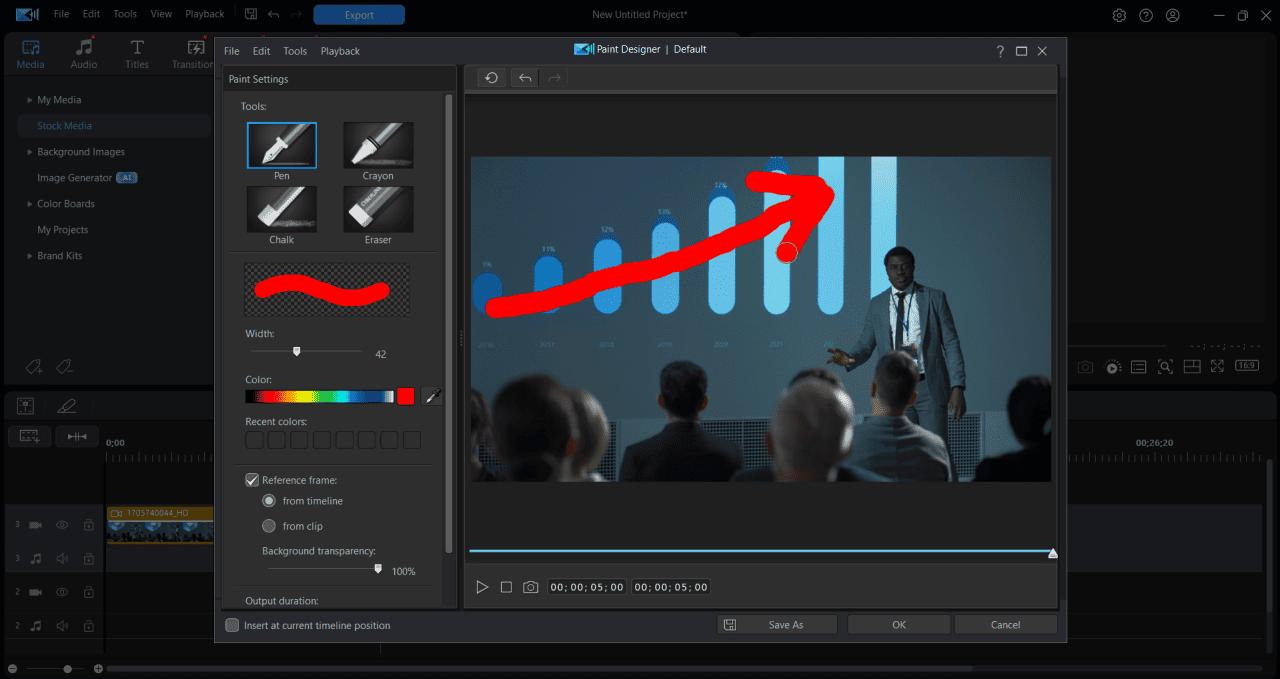
Task: Expand the My Media tree item
Action: 29,100
